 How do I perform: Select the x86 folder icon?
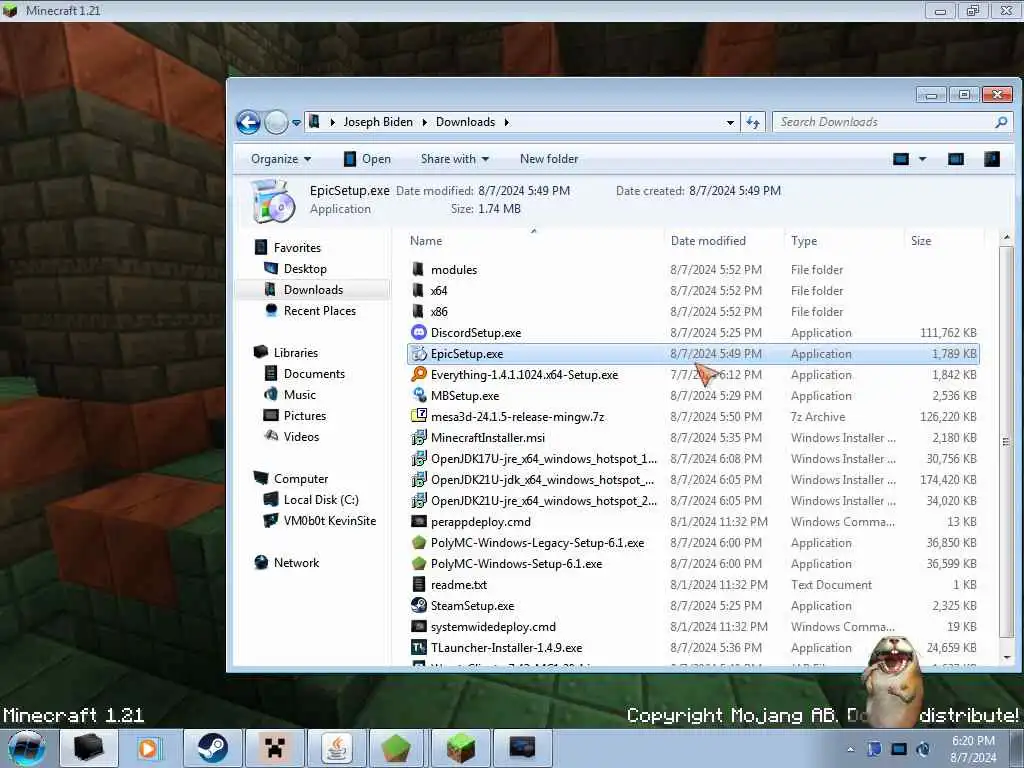(419, 312)
